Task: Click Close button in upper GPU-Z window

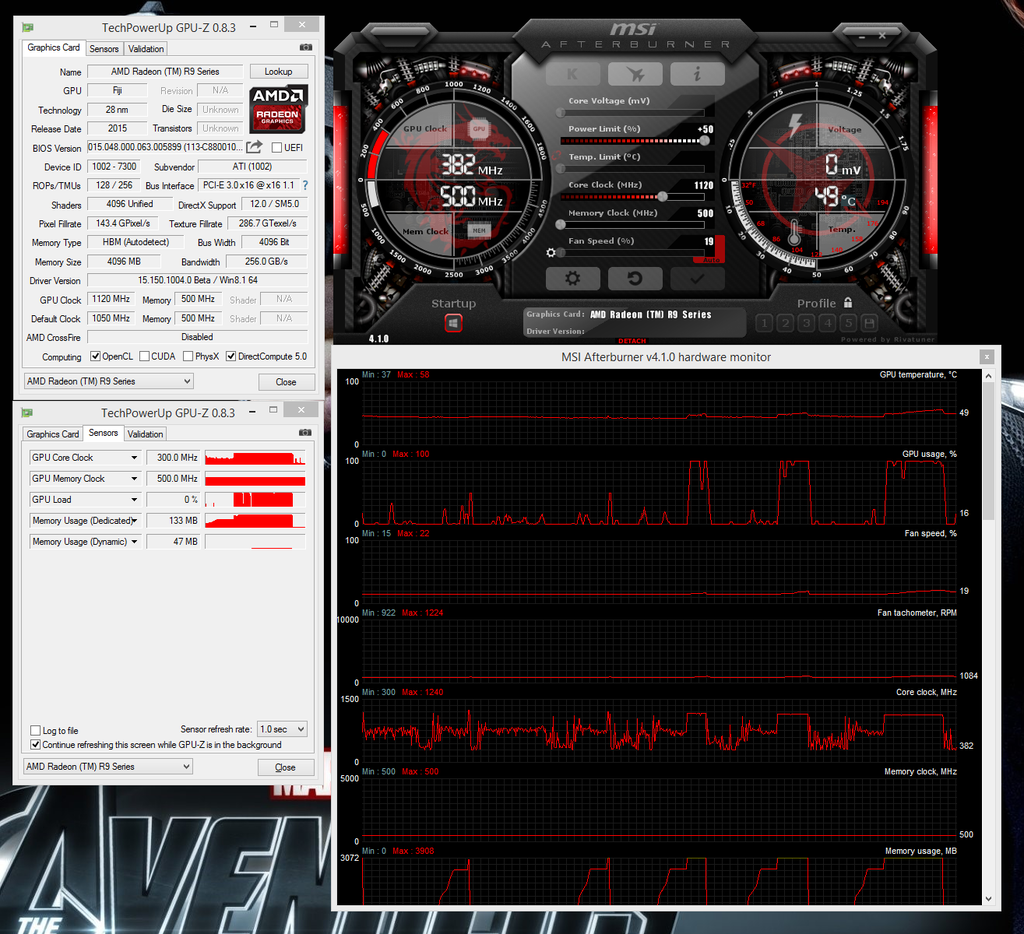Action: pyautogui.click(x=286, y=381)
